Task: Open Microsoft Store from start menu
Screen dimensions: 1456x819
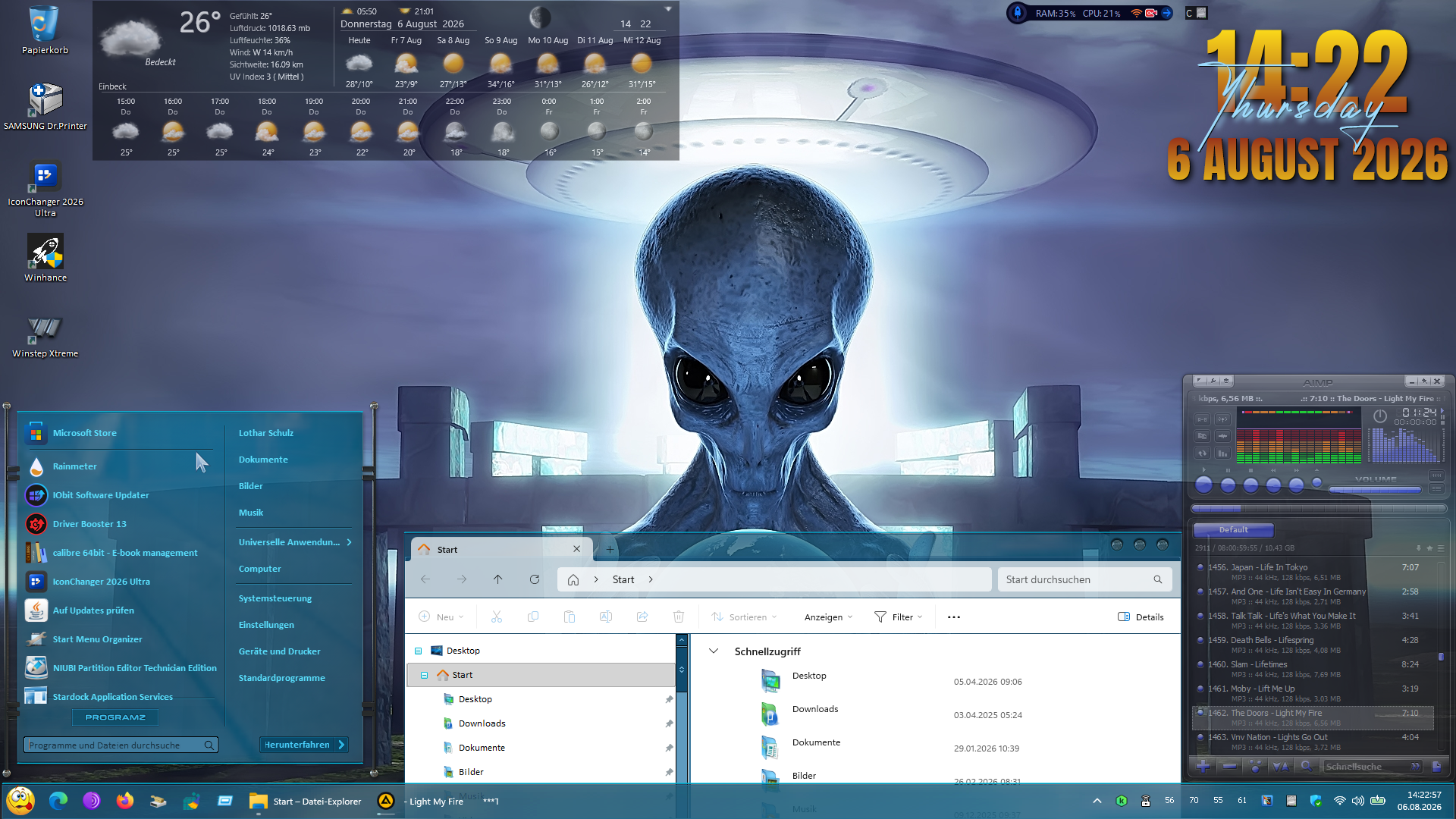Action: (x=84, y=433)
